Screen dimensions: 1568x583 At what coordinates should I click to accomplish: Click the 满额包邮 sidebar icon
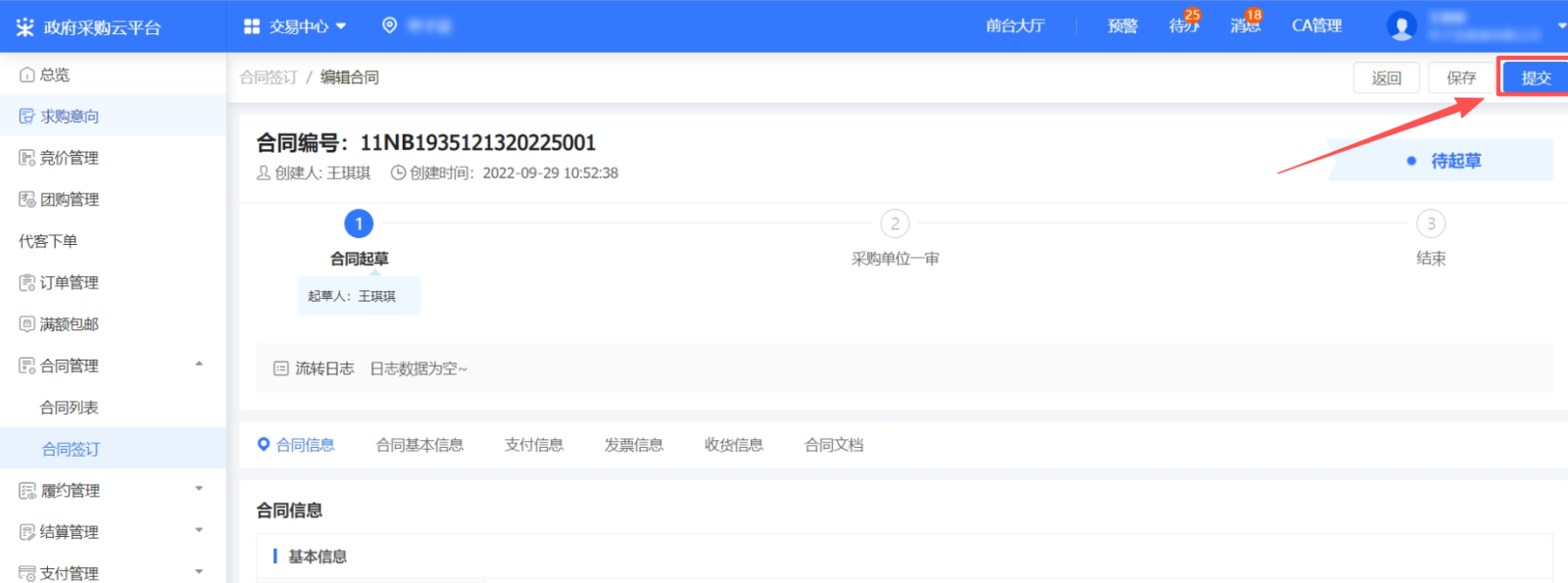[x=27, y=324]
